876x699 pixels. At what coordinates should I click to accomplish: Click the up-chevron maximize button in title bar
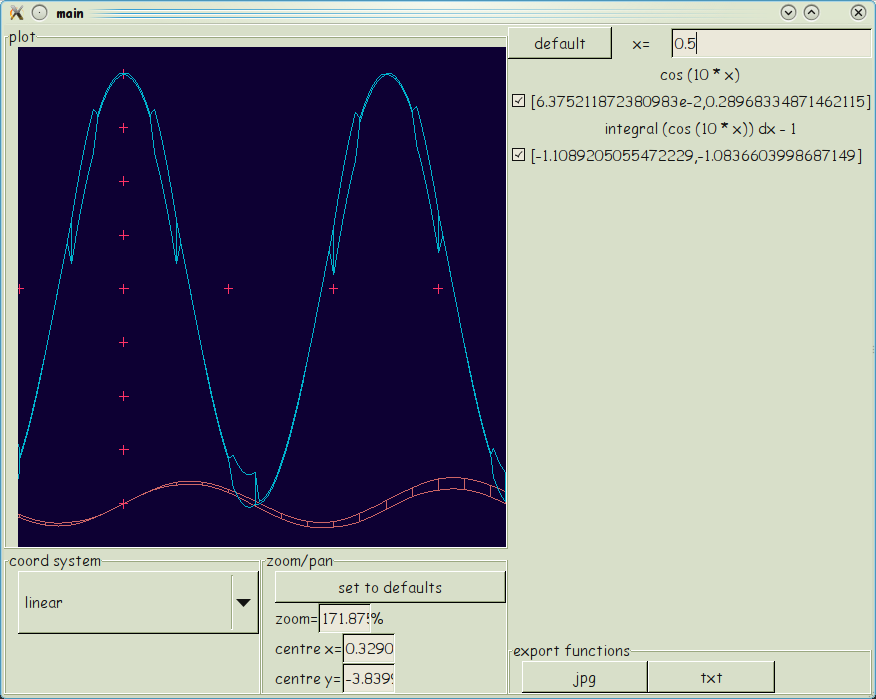pyautogui.click(x=811, y=13)
